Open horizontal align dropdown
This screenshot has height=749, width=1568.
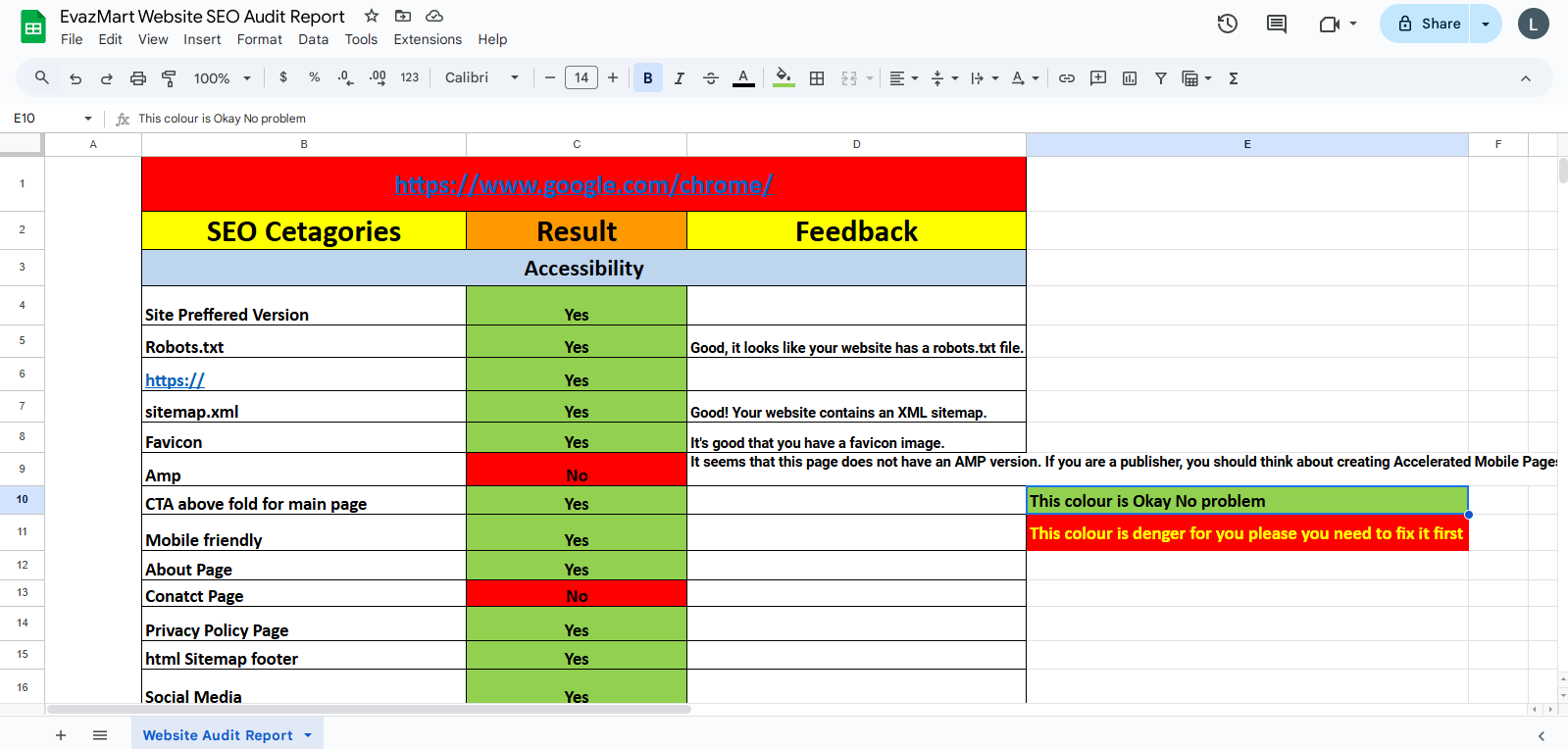903,78
